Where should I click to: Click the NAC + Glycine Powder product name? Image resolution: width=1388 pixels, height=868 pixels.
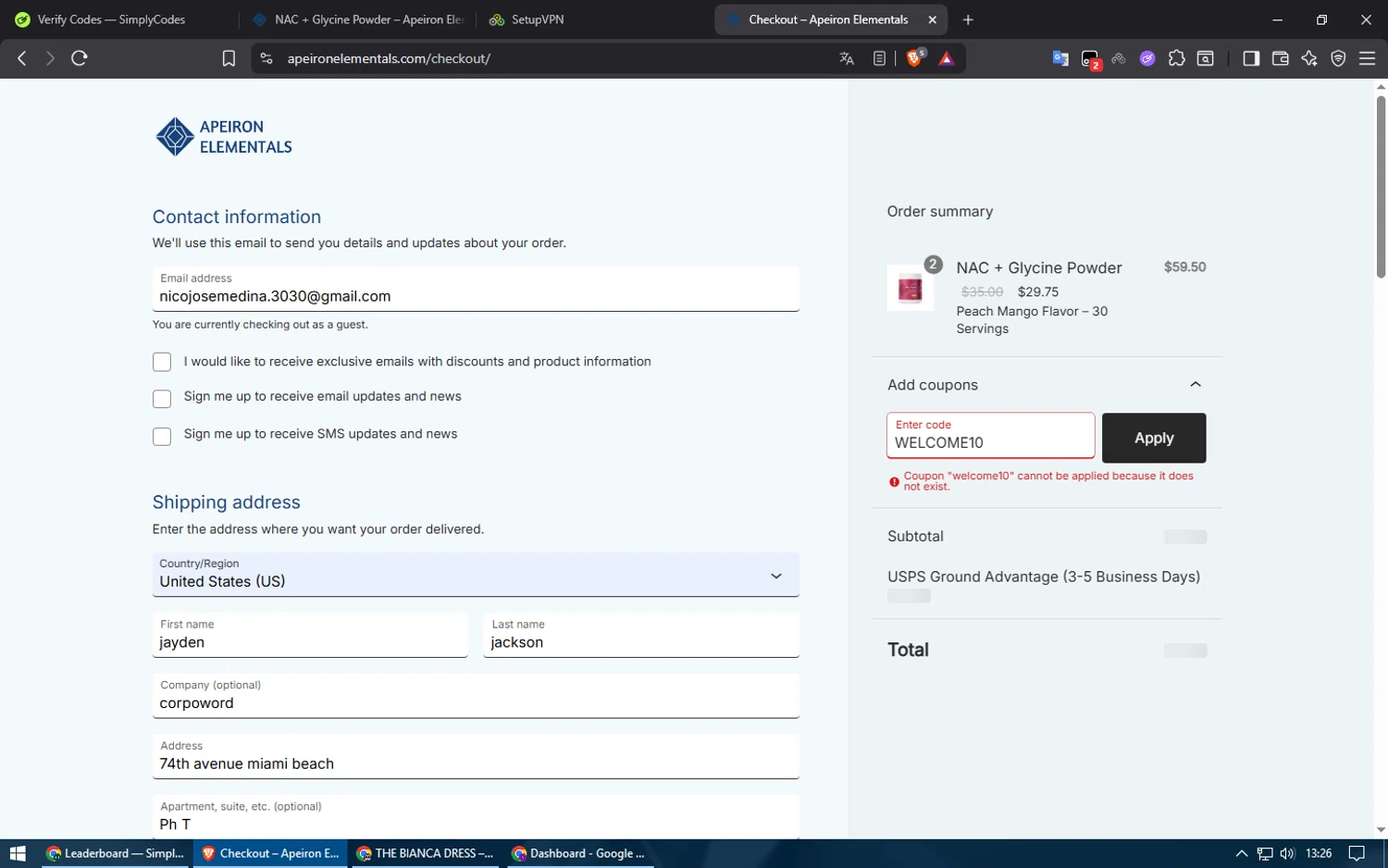point(1039,267)
